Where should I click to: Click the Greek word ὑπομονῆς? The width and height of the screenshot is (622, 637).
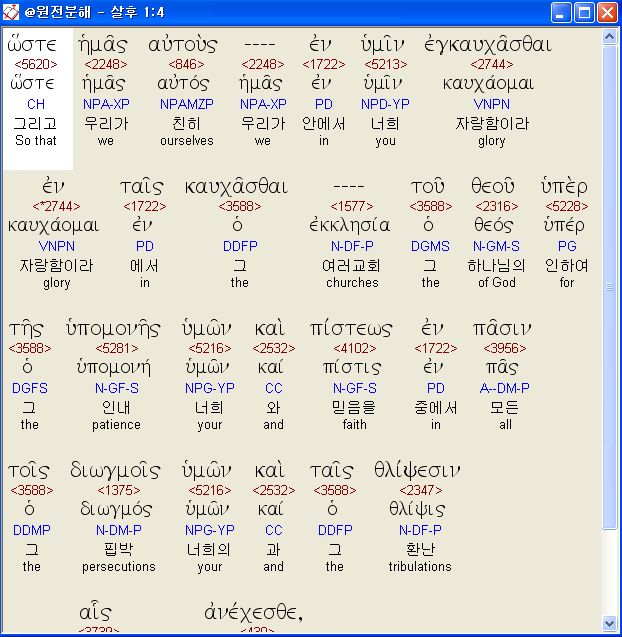[x=113, y=329]
